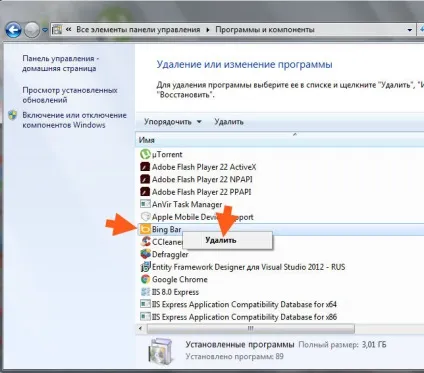424x373 pixels.
Task: Choose 'Удалить' in the context menu
Action: (x=227, y=240)
